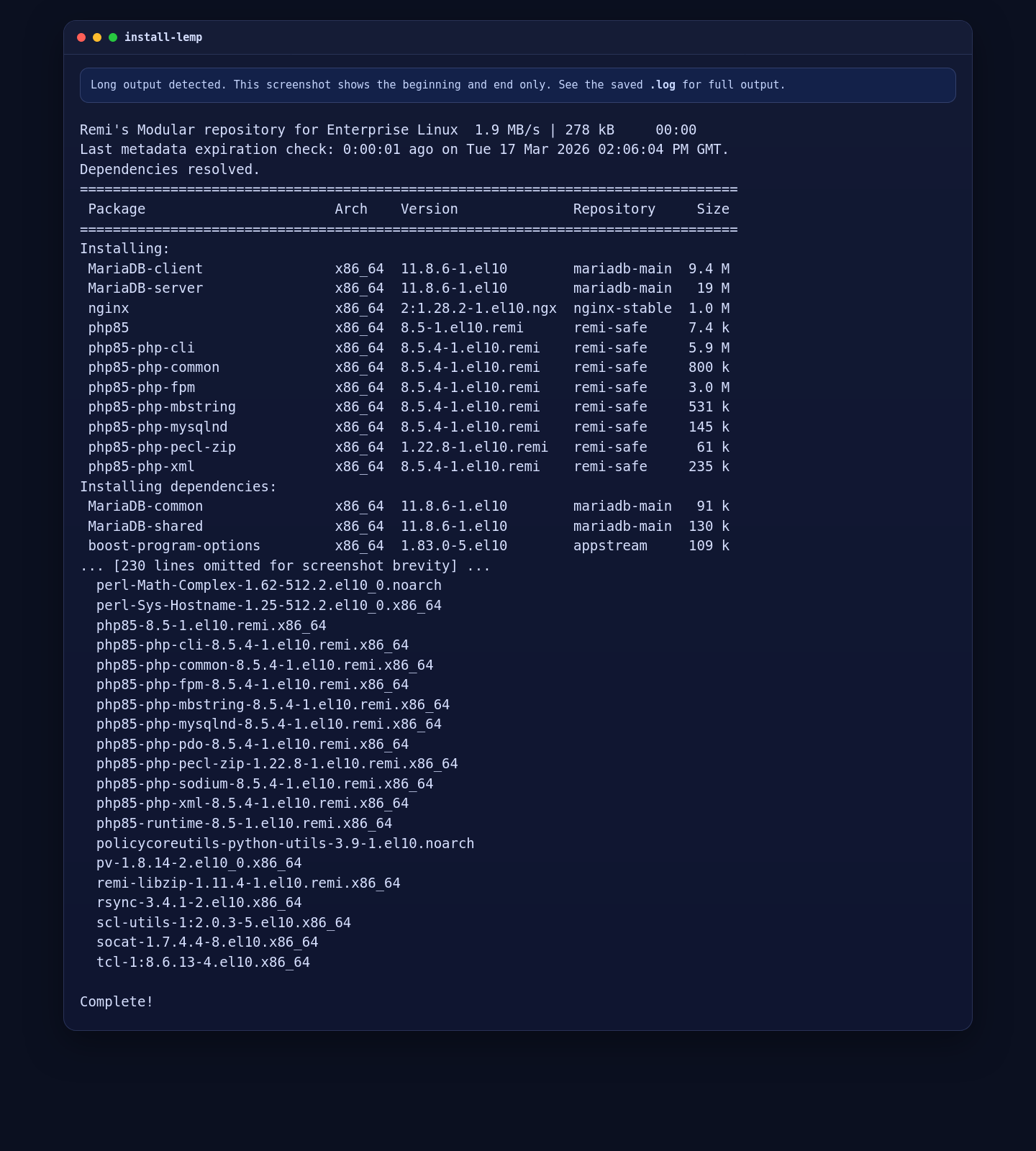Click the Remi's Modular repository download line

tap(388, 130)
